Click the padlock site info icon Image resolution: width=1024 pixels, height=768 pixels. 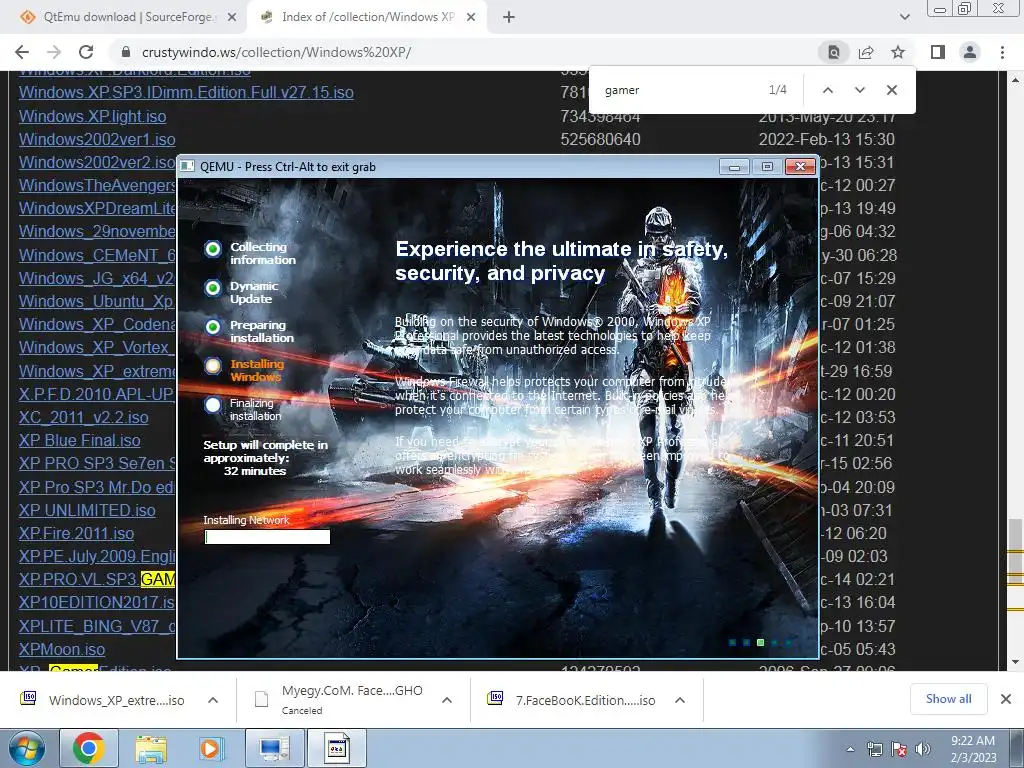126,52
